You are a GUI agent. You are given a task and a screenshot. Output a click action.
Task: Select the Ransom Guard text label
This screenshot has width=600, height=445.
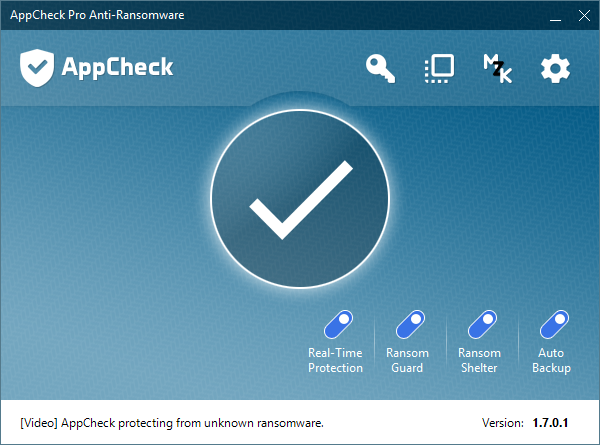pyautogui.click(x=408, y=360)
